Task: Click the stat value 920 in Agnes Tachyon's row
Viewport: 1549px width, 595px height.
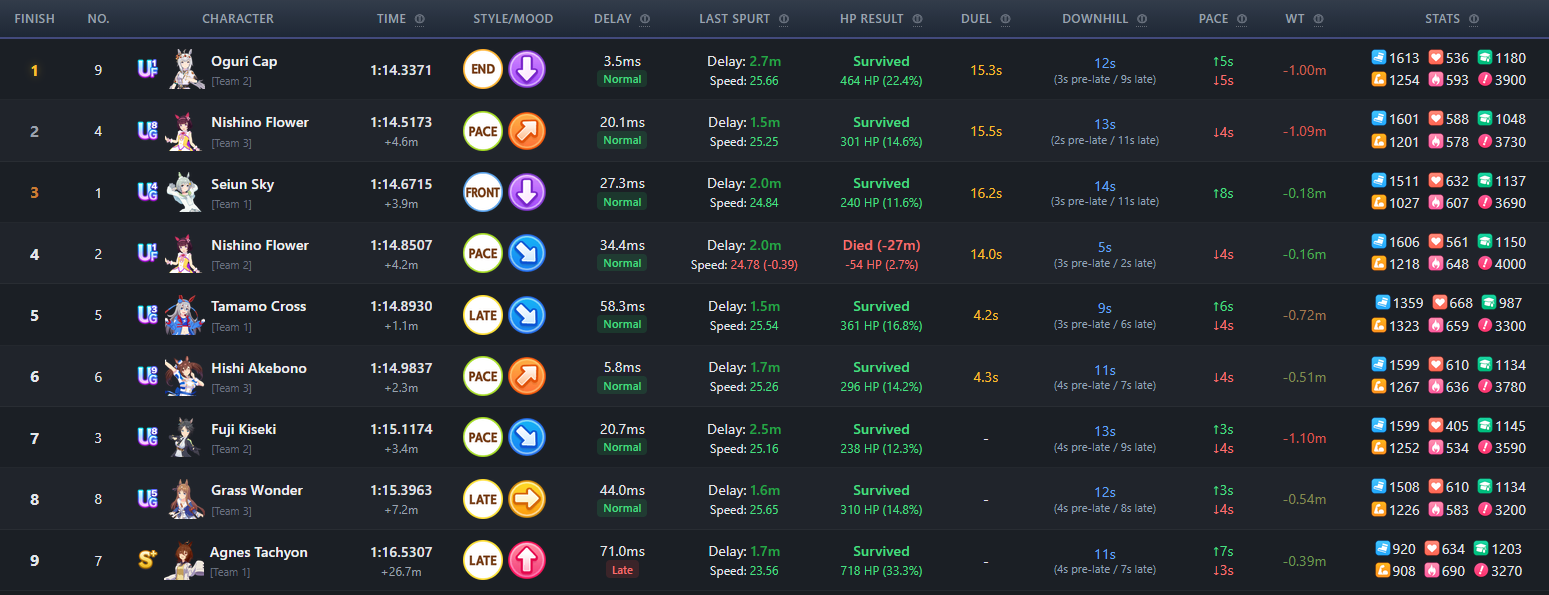Action: point(1405,548)
